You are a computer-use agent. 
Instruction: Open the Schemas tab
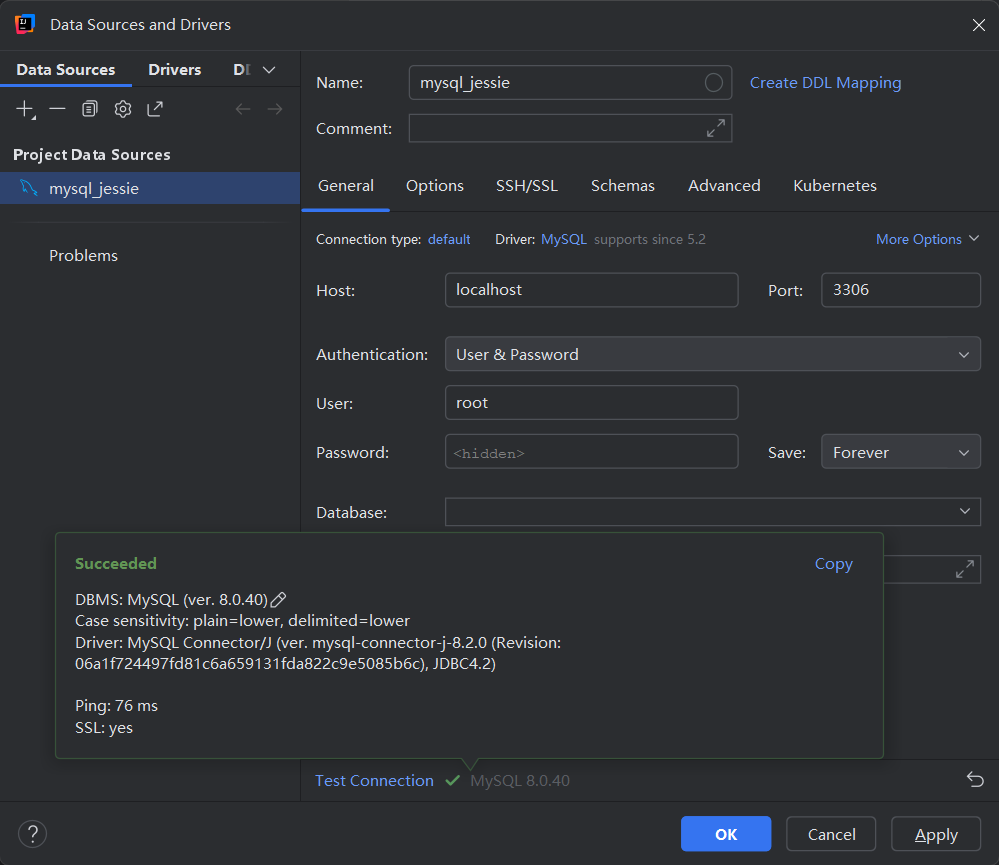pyautogui.click(x=622, y=186)
